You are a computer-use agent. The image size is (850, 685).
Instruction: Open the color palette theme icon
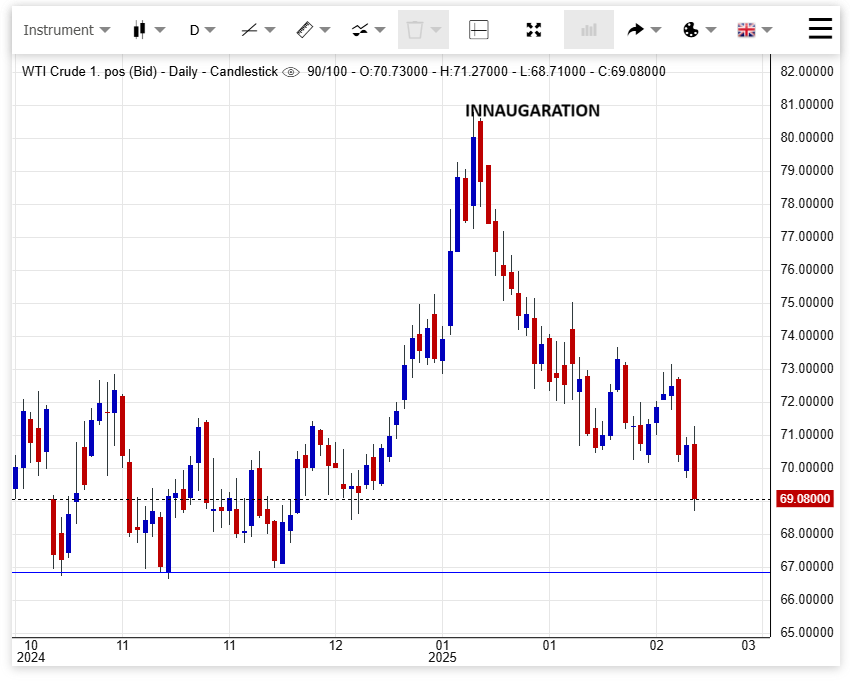[691, 30]
